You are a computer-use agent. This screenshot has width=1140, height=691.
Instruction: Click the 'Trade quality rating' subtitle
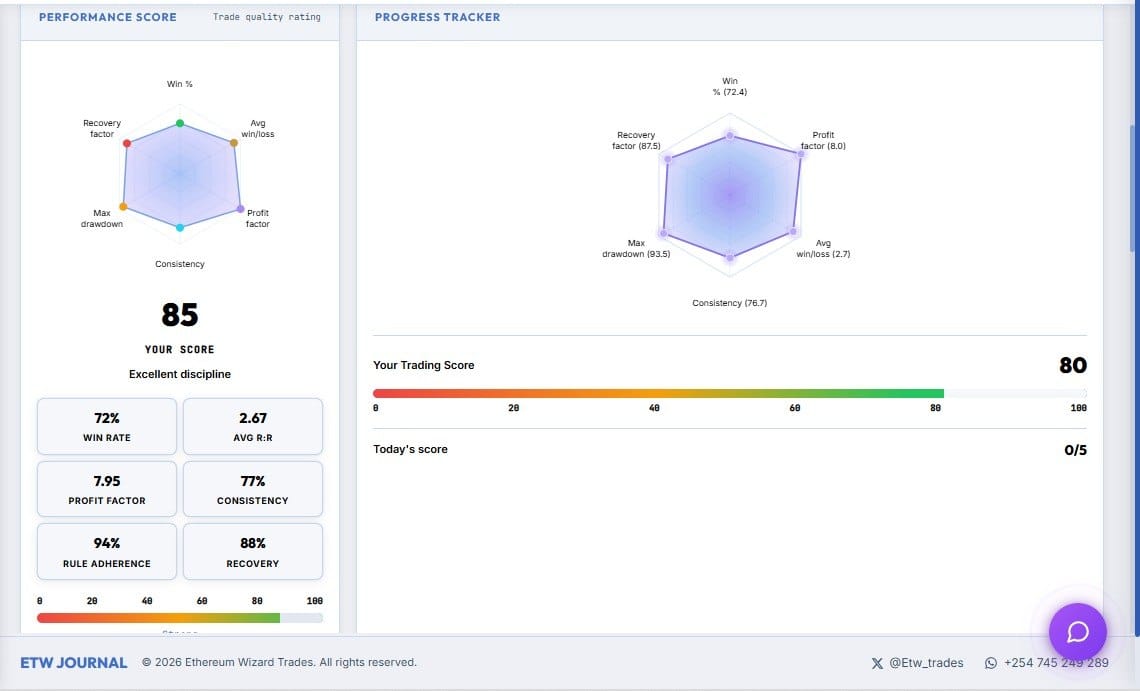tap(267, 17)
